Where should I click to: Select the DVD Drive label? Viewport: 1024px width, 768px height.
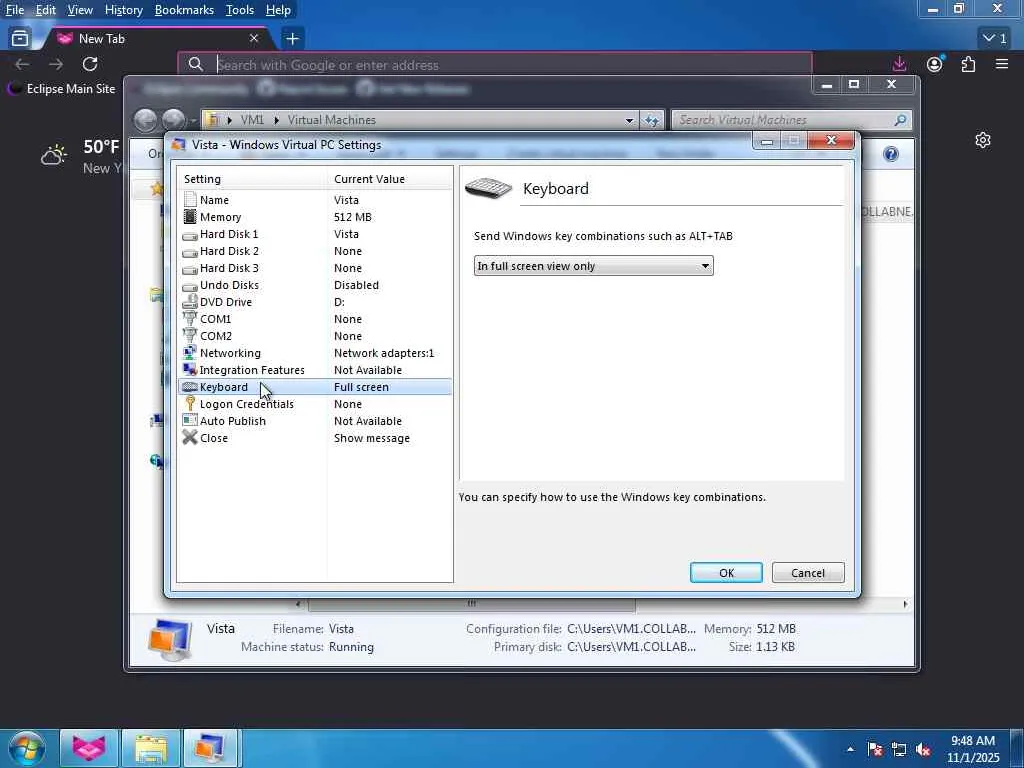point(226,302)
